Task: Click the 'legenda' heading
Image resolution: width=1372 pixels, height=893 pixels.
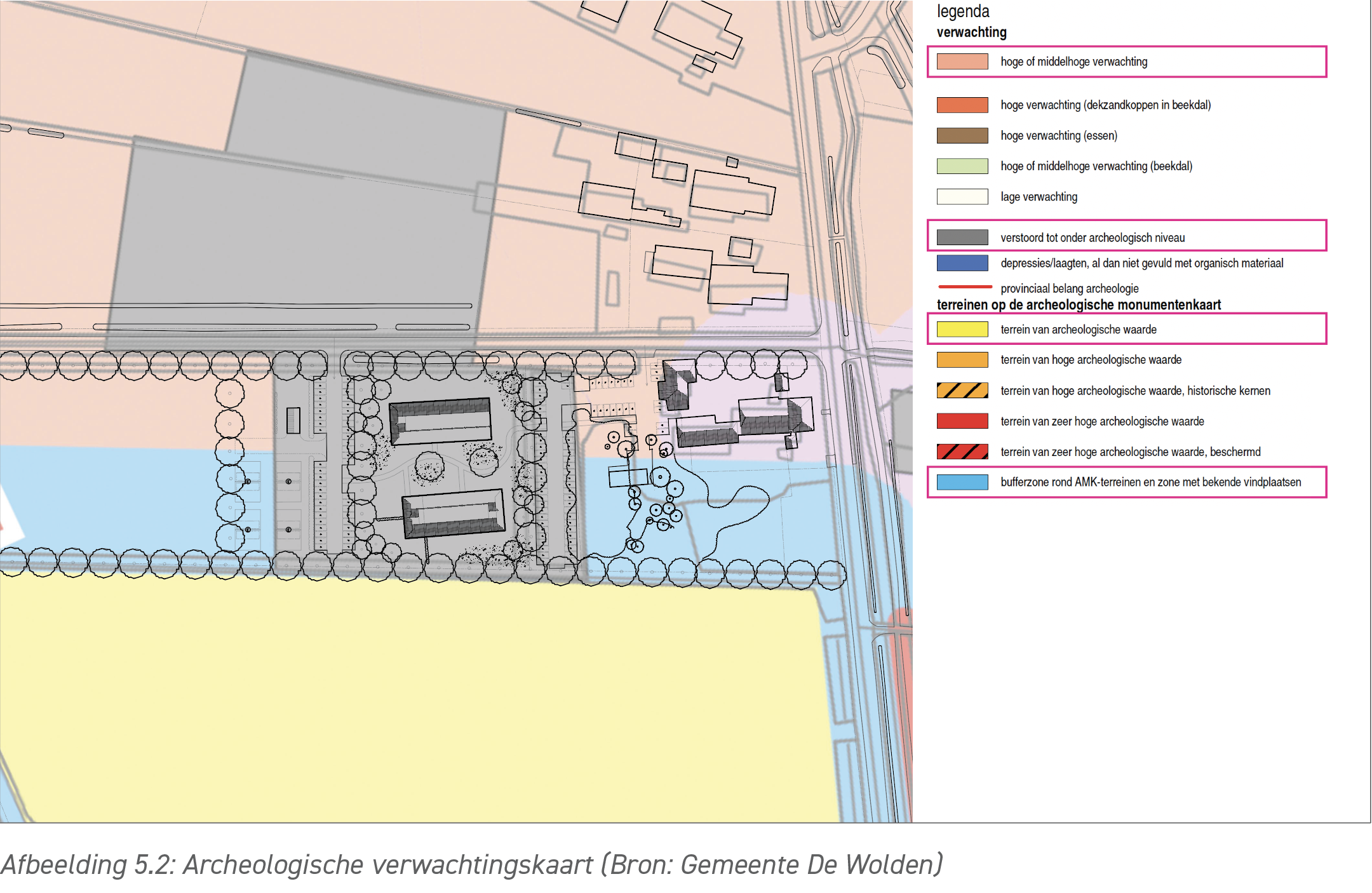Action: pos(963,11)
